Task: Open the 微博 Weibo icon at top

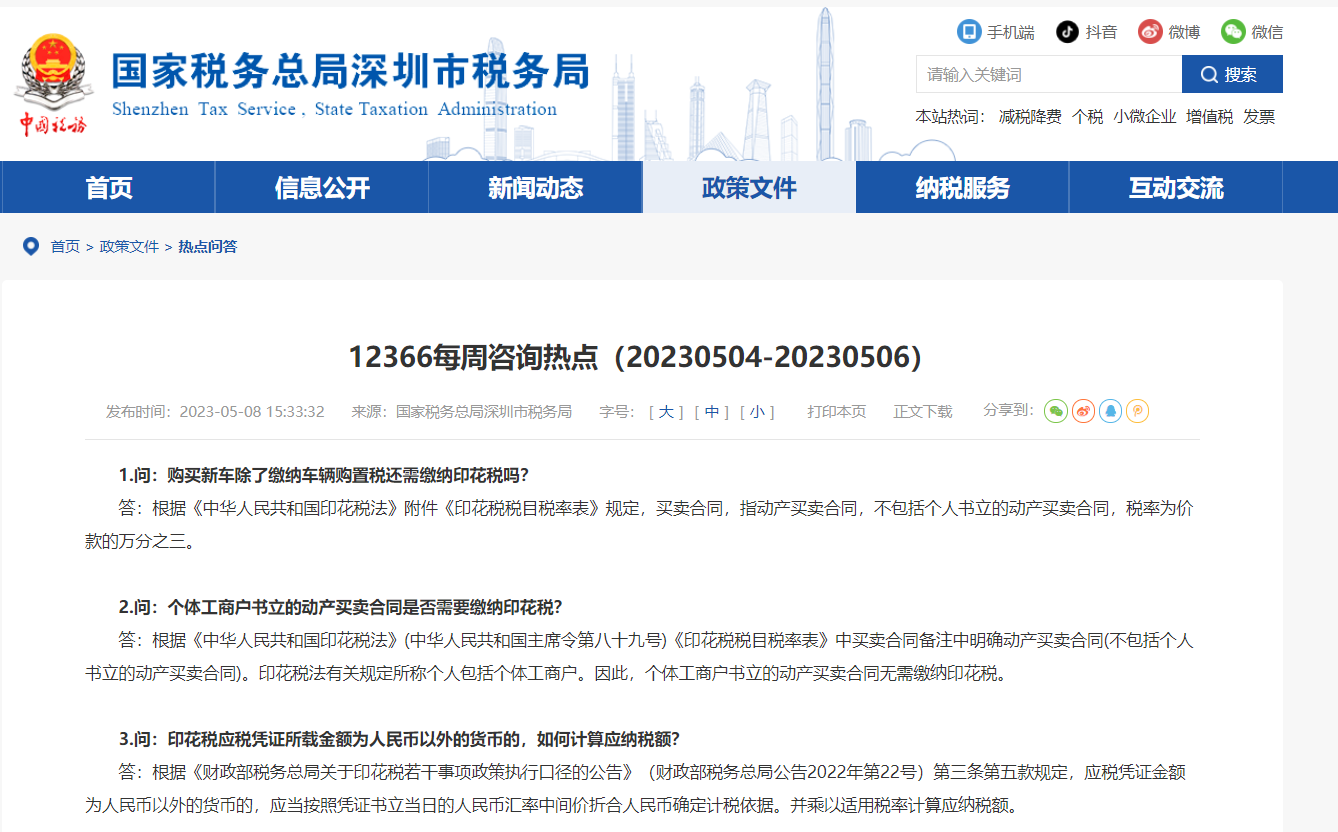Action: coord(1148,31)
